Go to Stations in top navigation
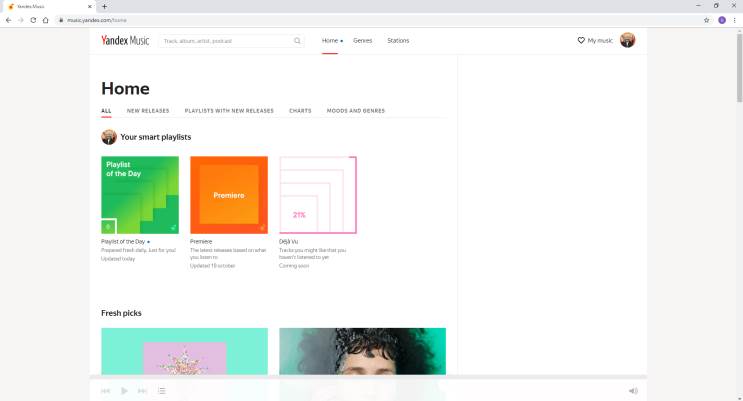This screenshot has width=743, height=401. coord(398,41)
